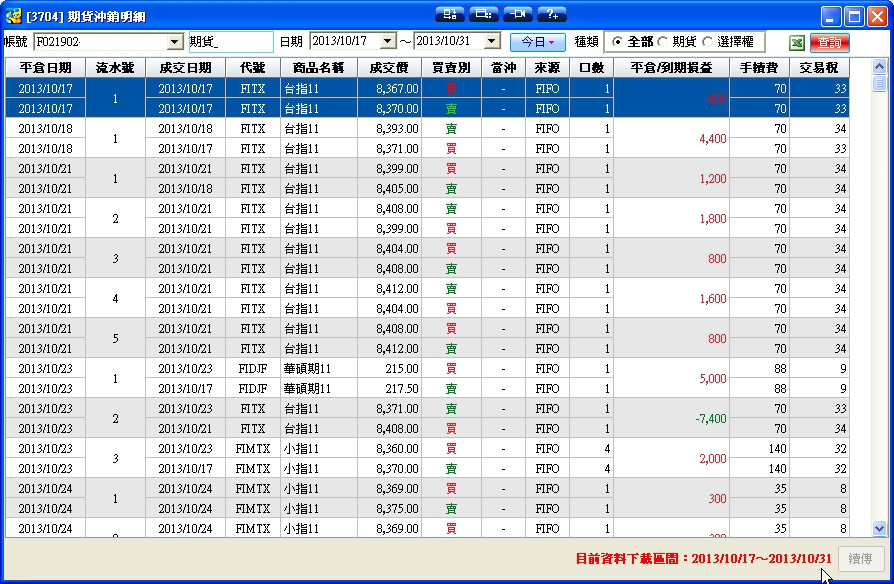Click the profit value 1,200

[x=713, y=179]
